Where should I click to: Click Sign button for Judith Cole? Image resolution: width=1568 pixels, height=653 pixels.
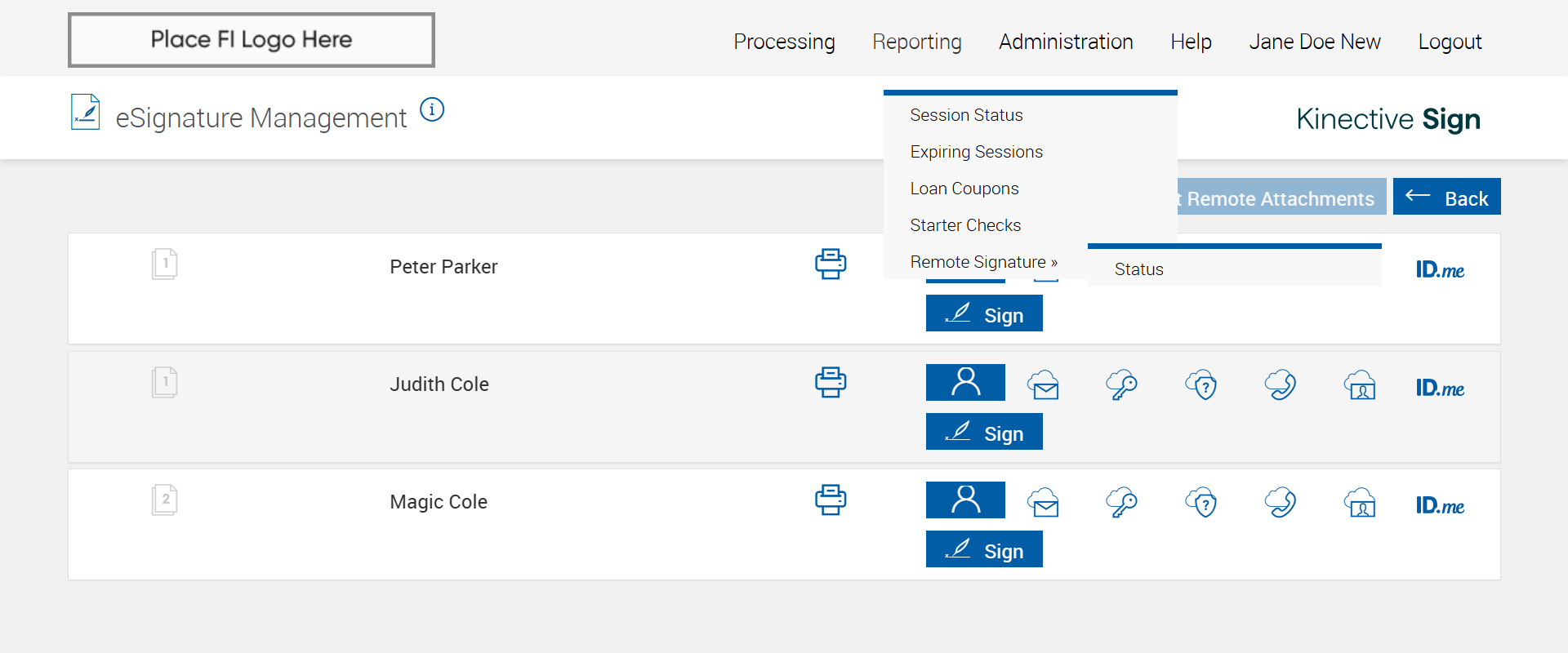(x=984, y=432)
